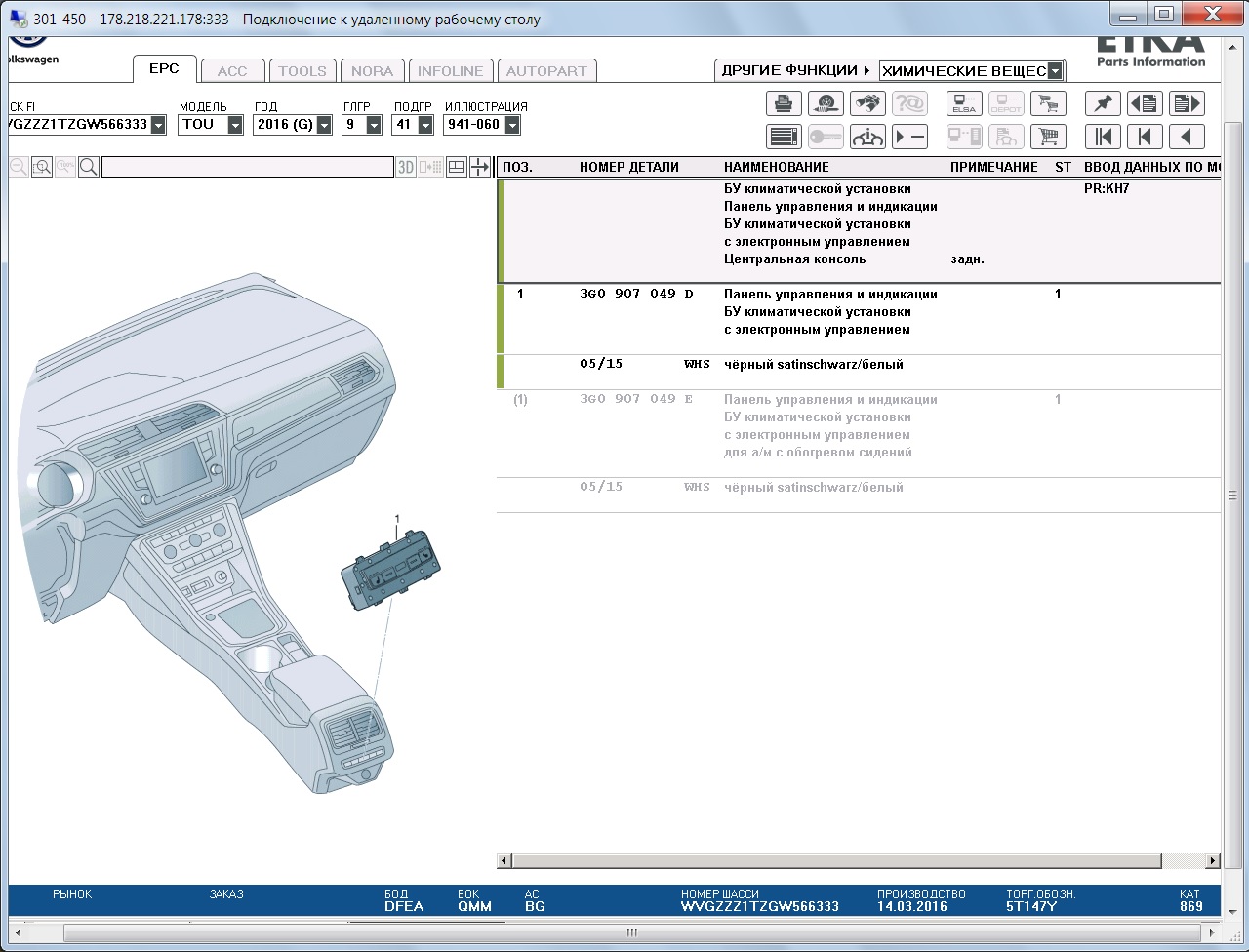The width and height of the screenshot is (1249, 952).
Task: Click the climate control part in illustration
Action: click(x=390, y=572)
